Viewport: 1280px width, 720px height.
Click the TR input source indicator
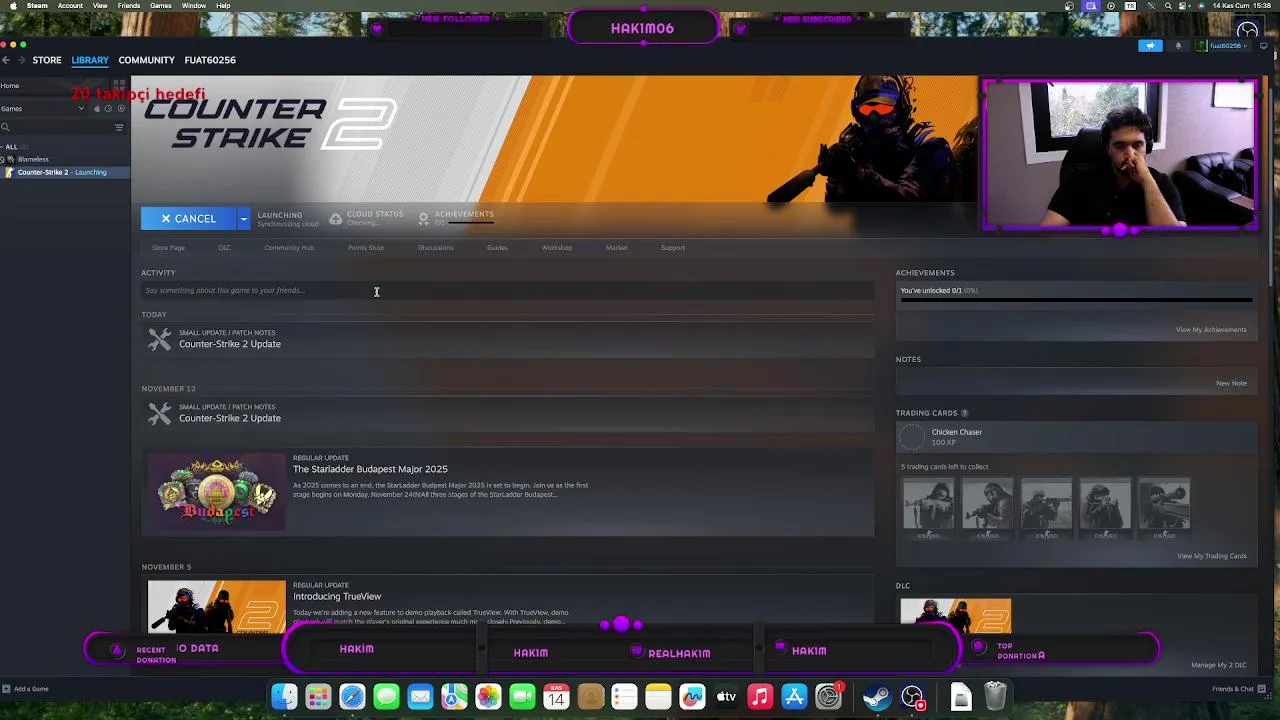1131,6
